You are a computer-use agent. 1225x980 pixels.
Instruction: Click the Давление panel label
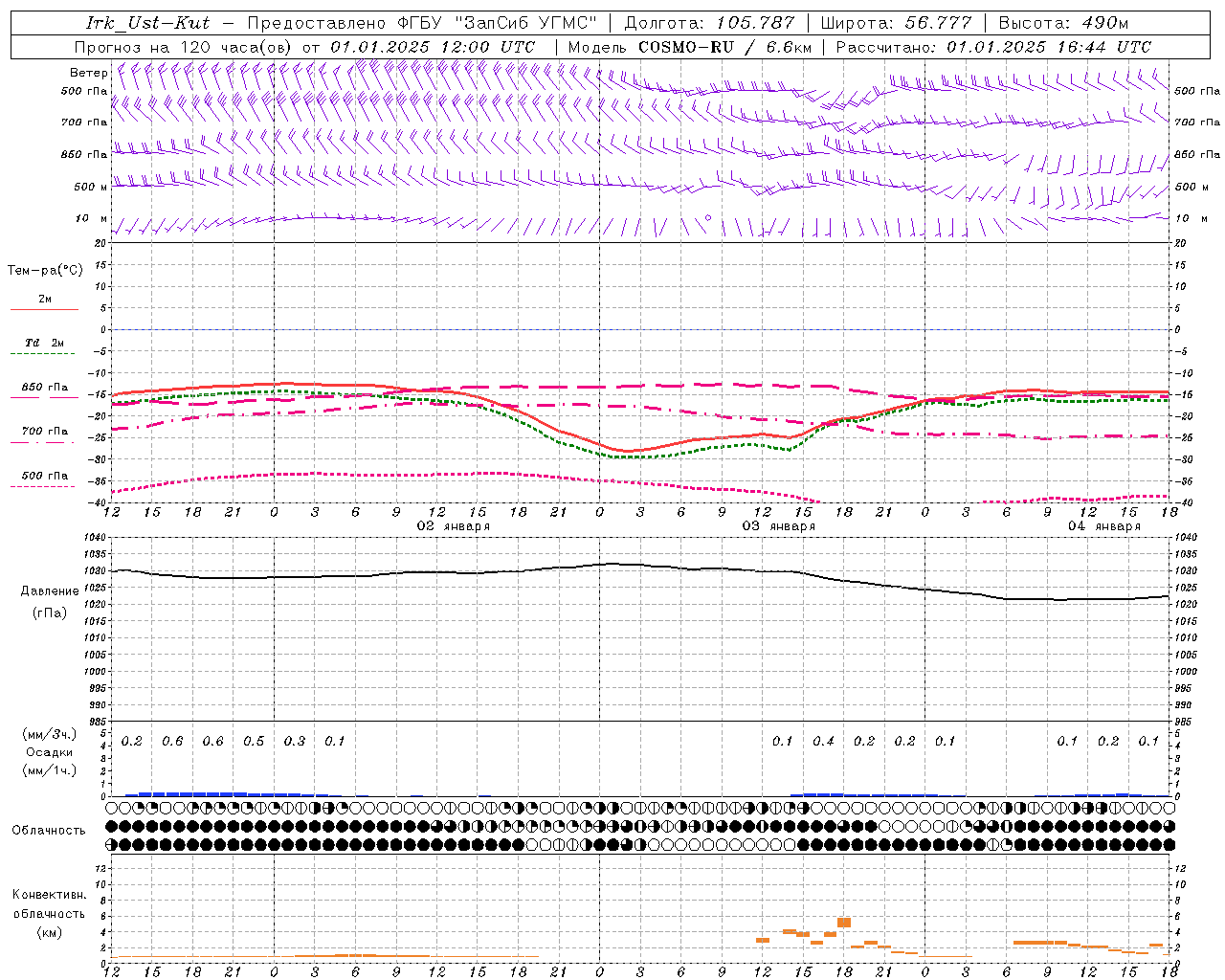(50, 591)
